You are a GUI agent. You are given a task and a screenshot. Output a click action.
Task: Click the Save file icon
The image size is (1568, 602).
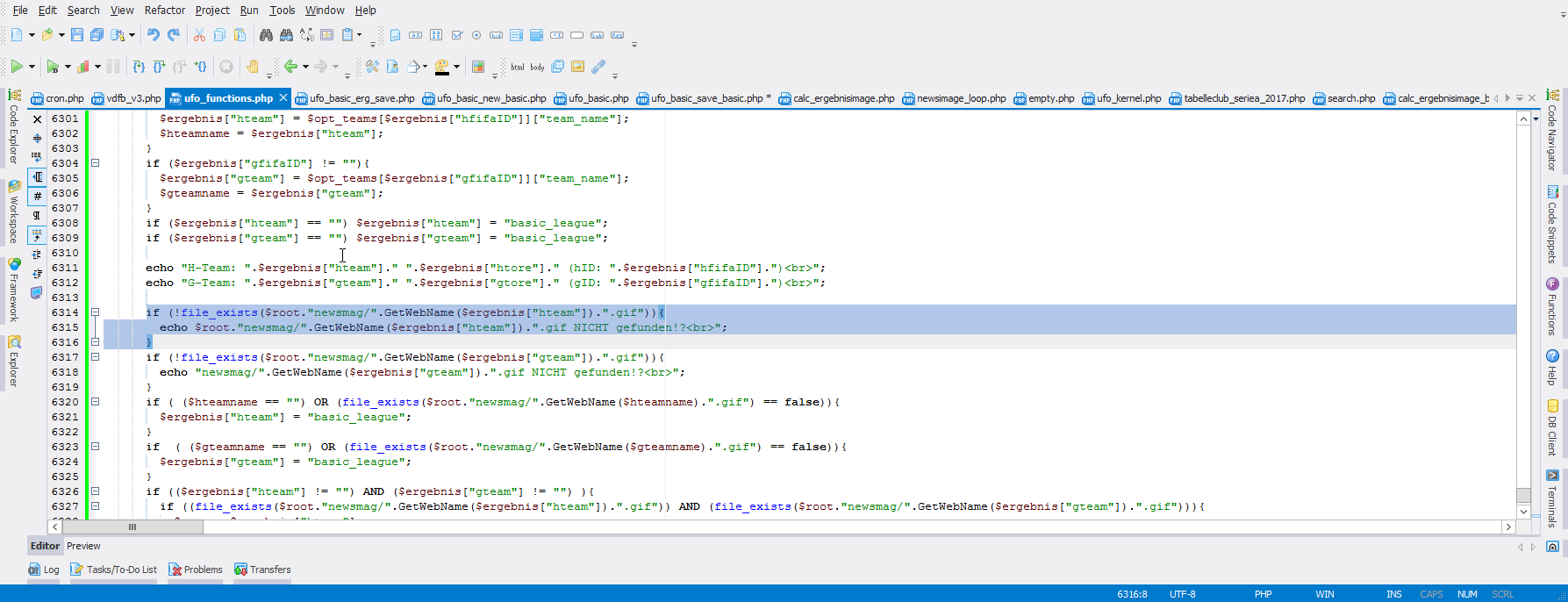pos(77,35)
